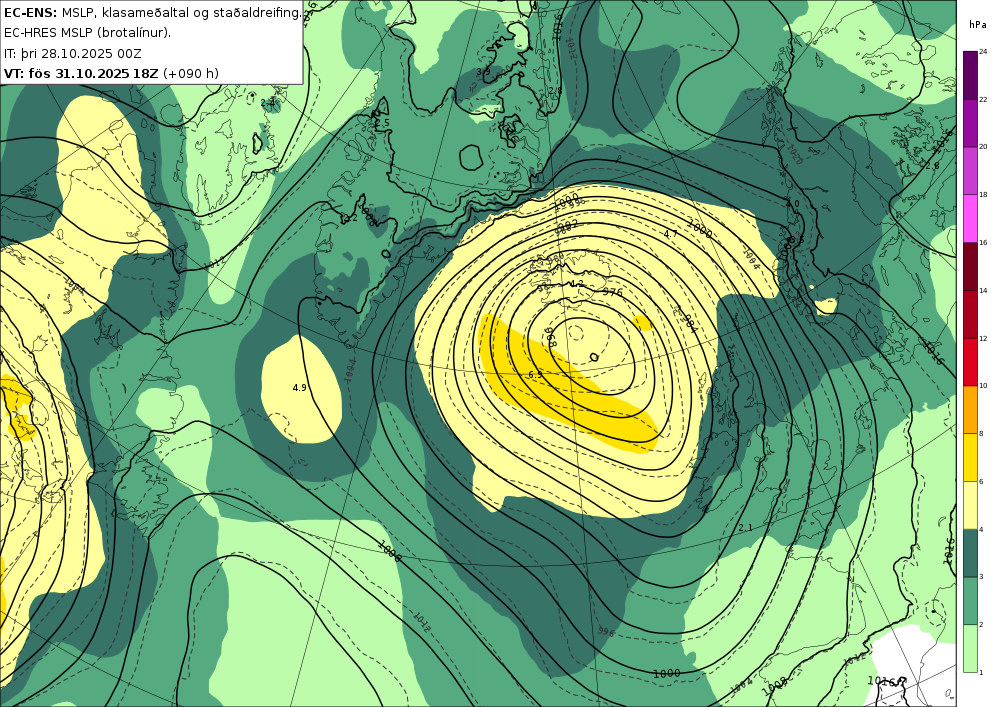The image size is (1000, 707).
Task: Click the isobar label '1020'
Action: 795,155
